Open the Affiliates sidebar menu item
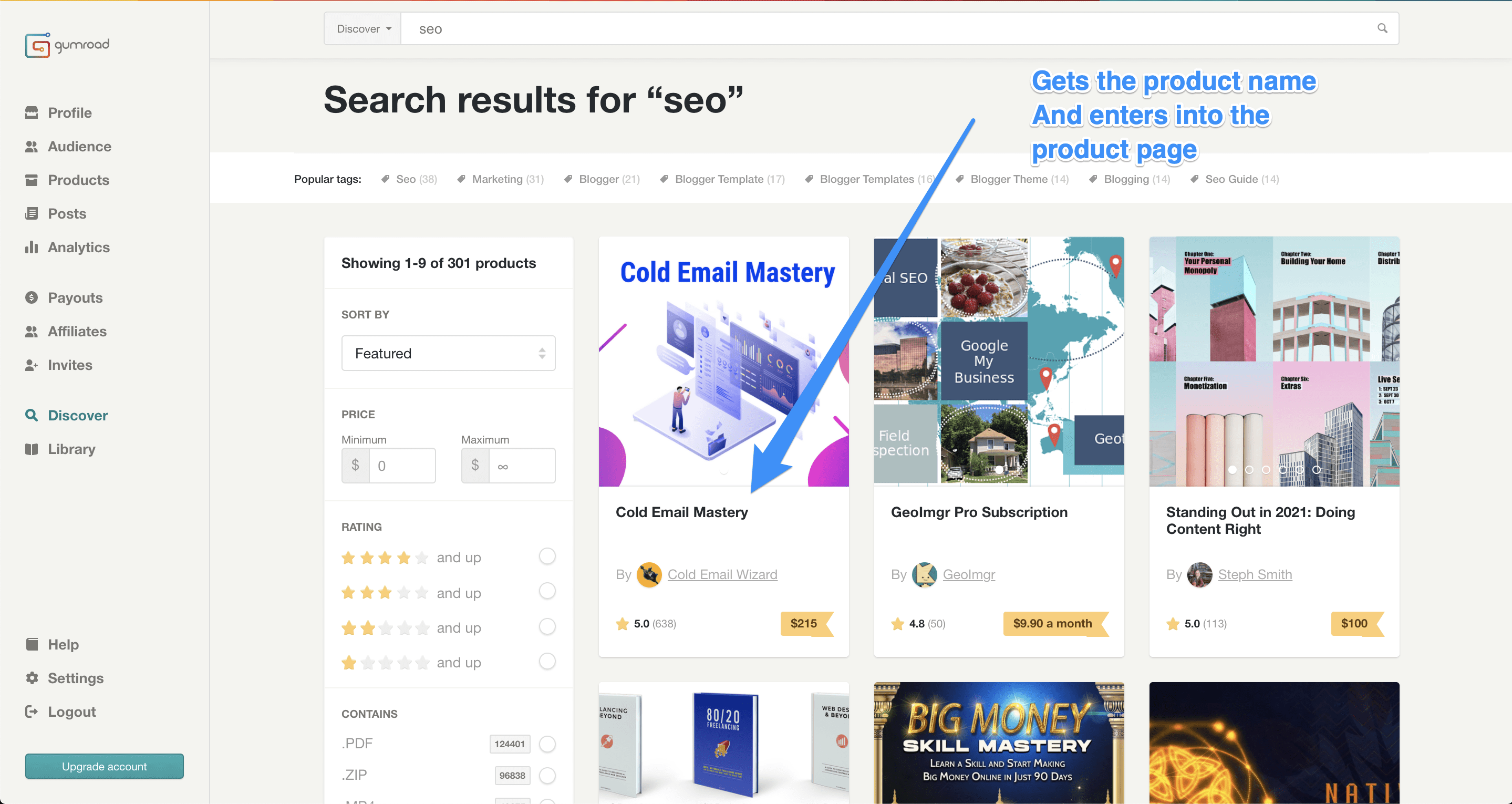1512x804 pixels. tap(66, 332)
